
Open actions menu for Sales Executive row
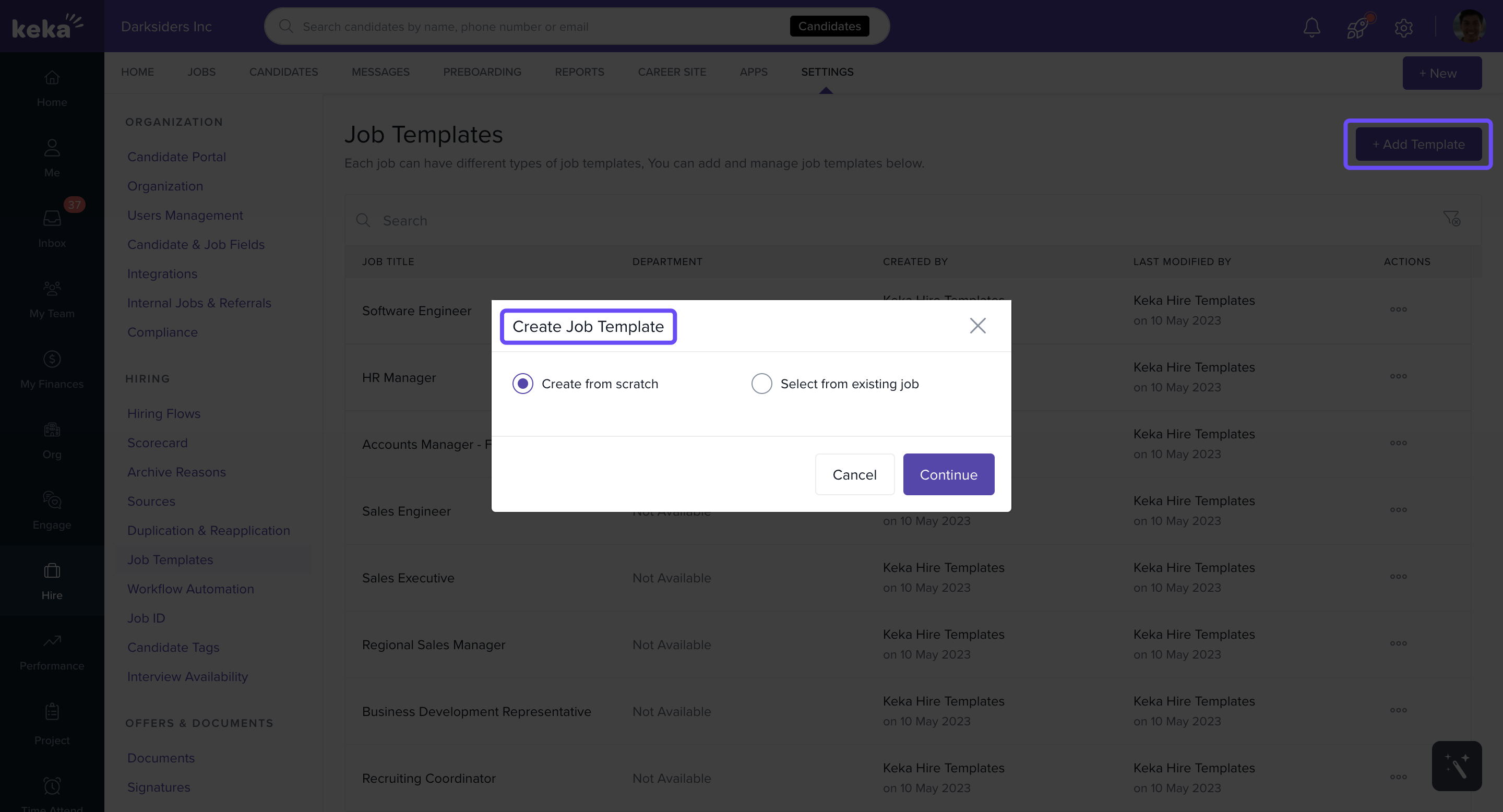(x=1398, y=577)
